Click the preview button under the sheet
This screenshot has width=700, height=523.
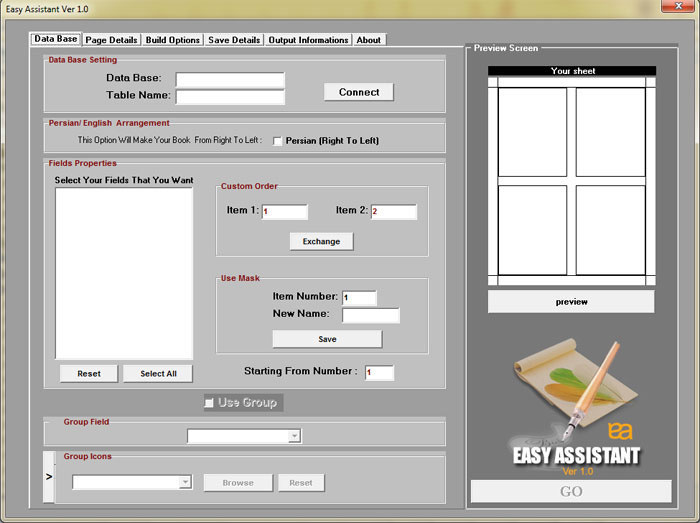(571, 301)
